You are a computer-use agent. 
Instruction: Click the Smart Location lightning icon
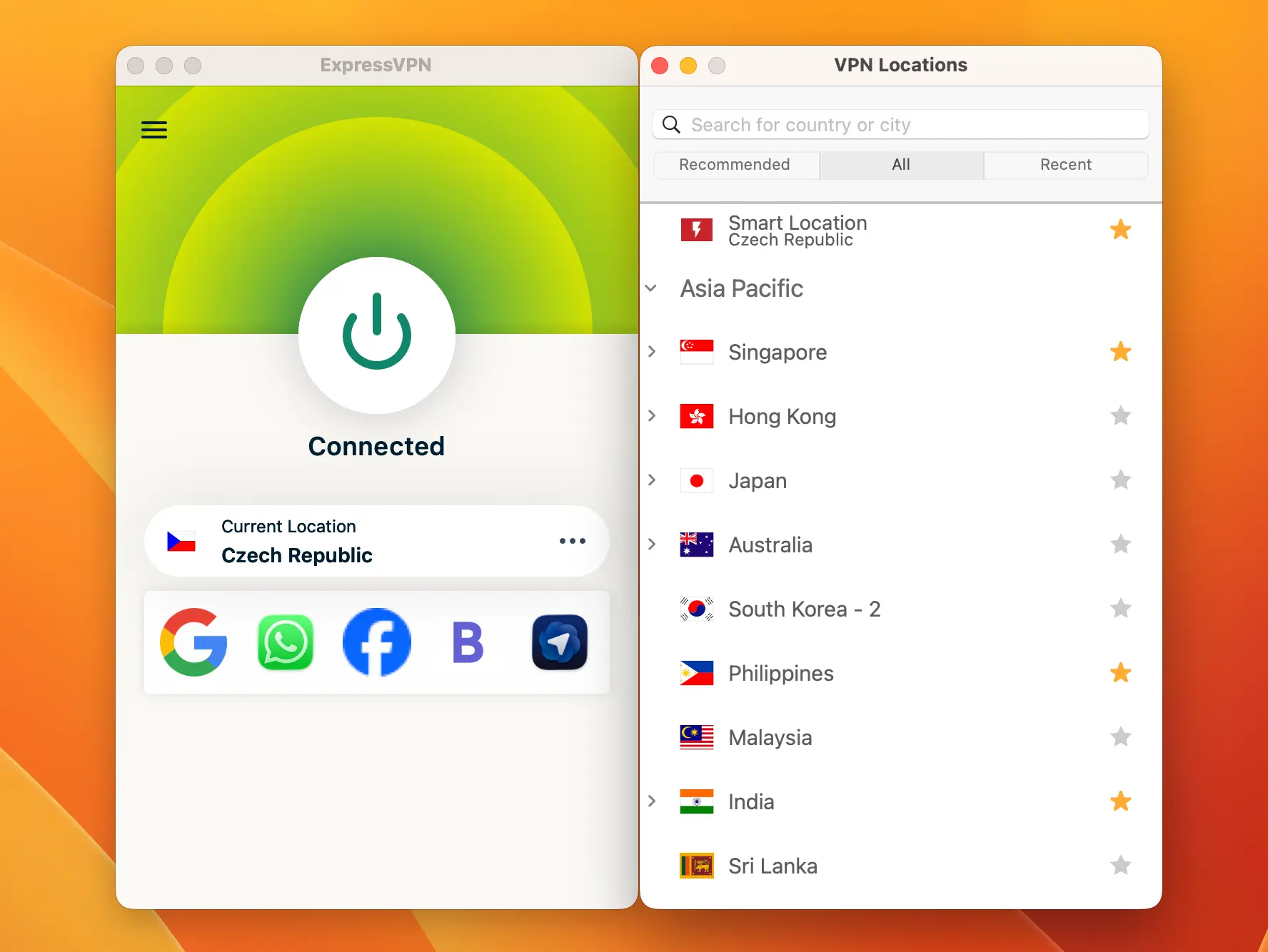(696, 230)
